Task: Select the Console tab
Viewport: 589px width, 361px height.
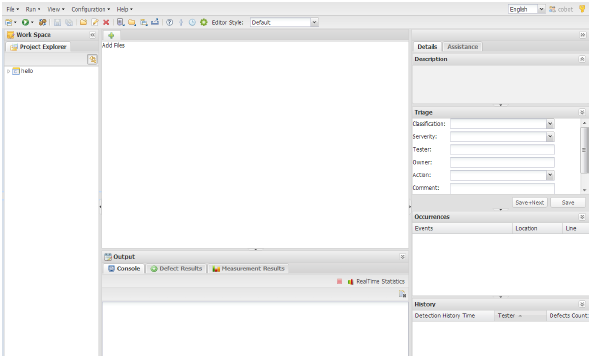Action: [x=124, y=269]
